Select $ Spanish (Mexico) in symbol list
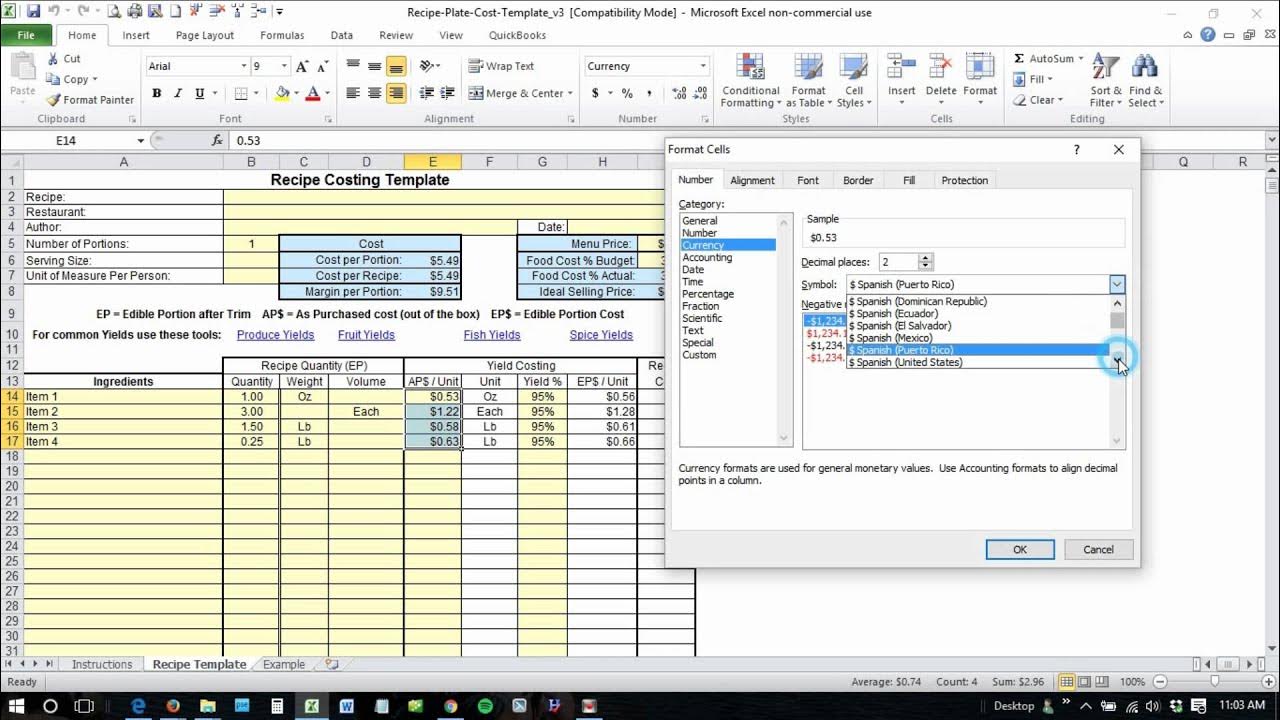The height and width of the screenshot is (720, 1280). pyautogui.click(x=978, y=338)
